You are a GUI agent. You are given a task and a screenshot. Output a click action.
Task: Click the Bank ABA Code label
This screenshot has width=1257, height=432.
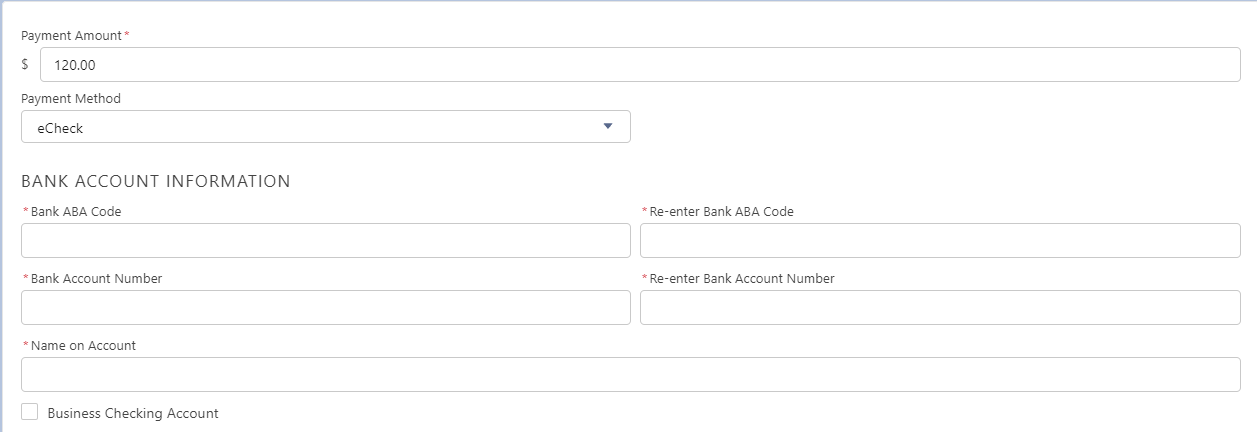point(76,212)
